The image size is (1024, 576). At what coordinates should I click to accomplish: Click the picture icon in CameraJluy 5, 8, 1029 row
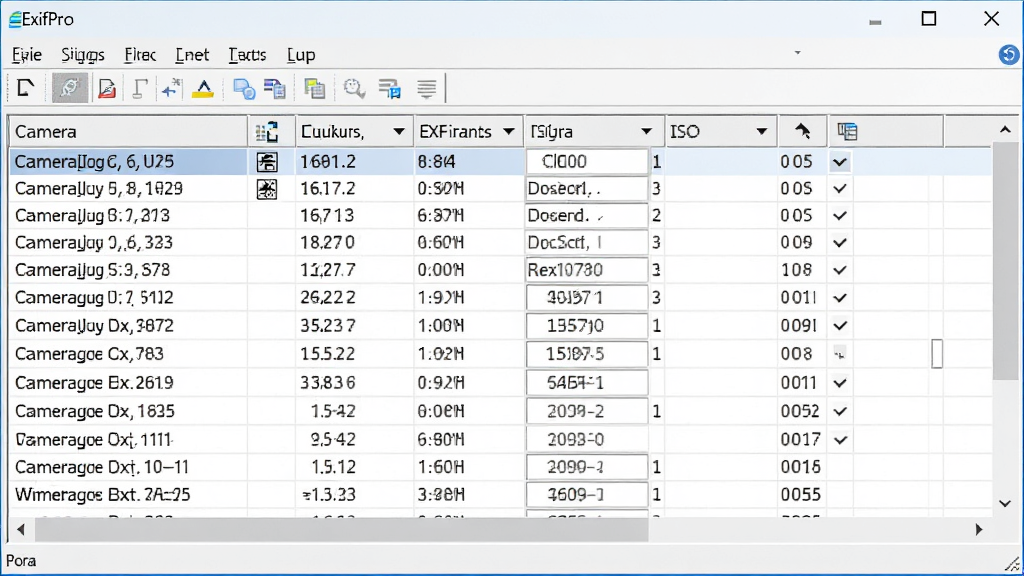[x=266, y=189]
